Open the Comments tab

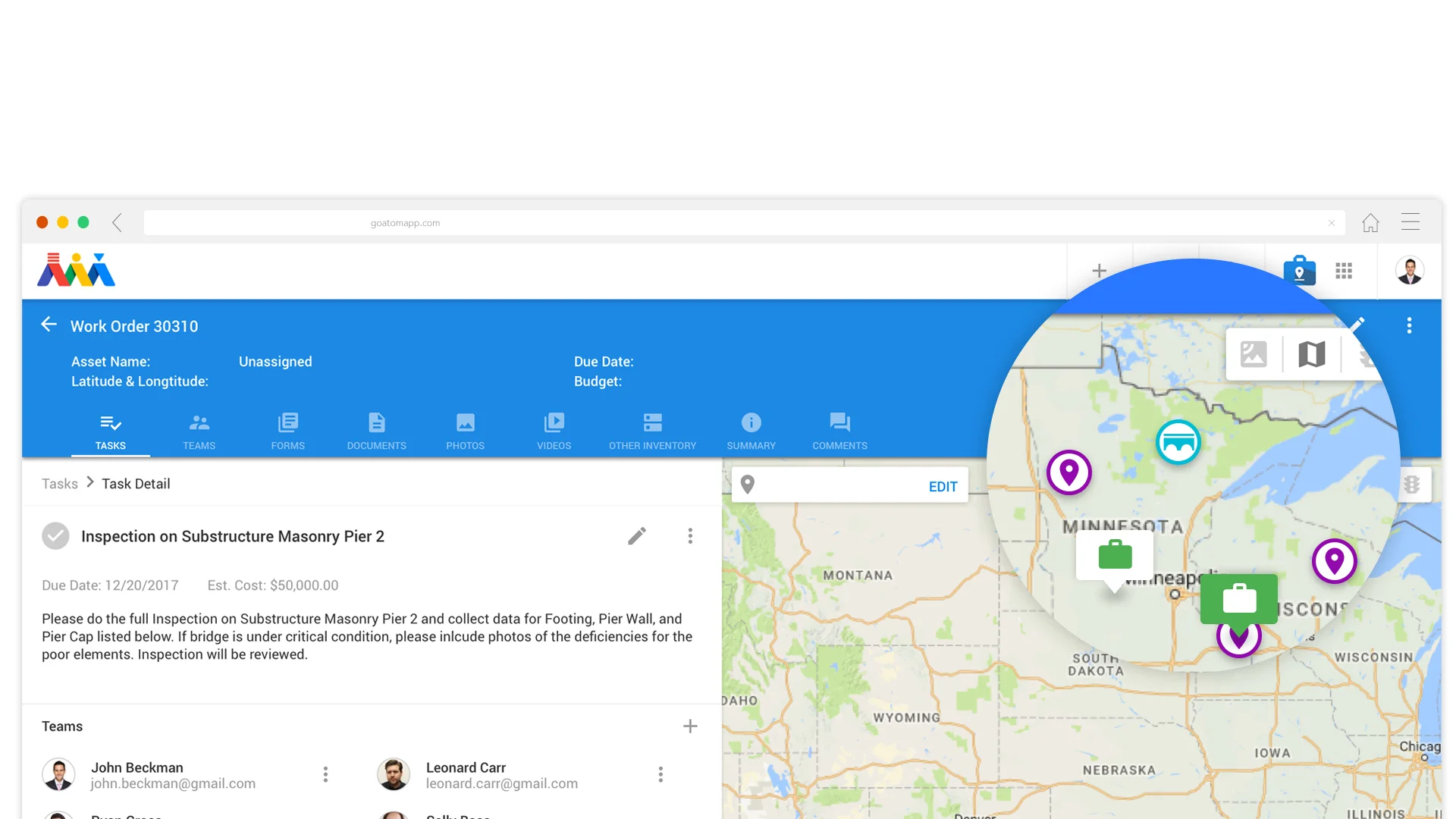[x=840, y=432]
